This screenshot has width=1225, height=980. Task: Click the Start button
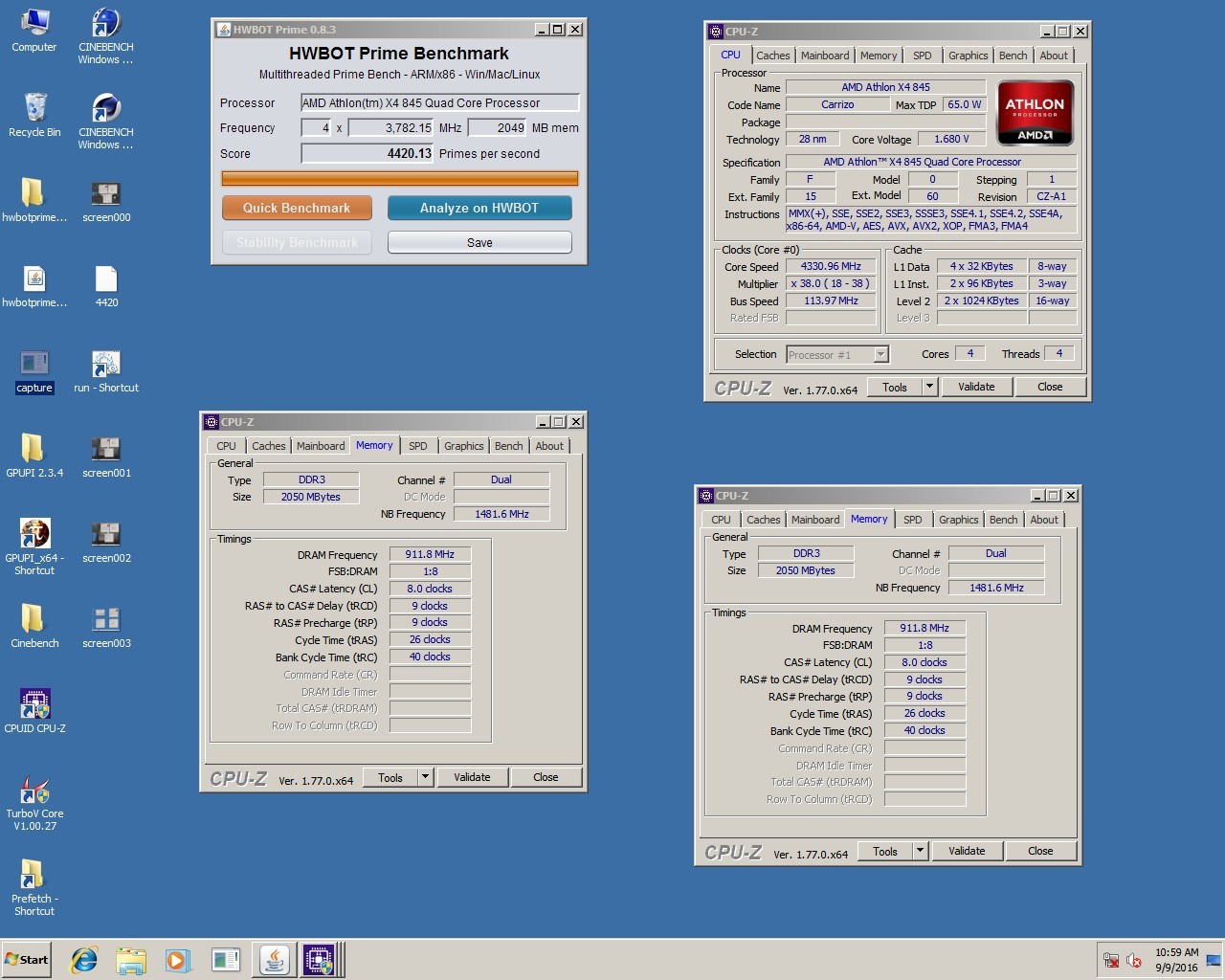(26, 960)
